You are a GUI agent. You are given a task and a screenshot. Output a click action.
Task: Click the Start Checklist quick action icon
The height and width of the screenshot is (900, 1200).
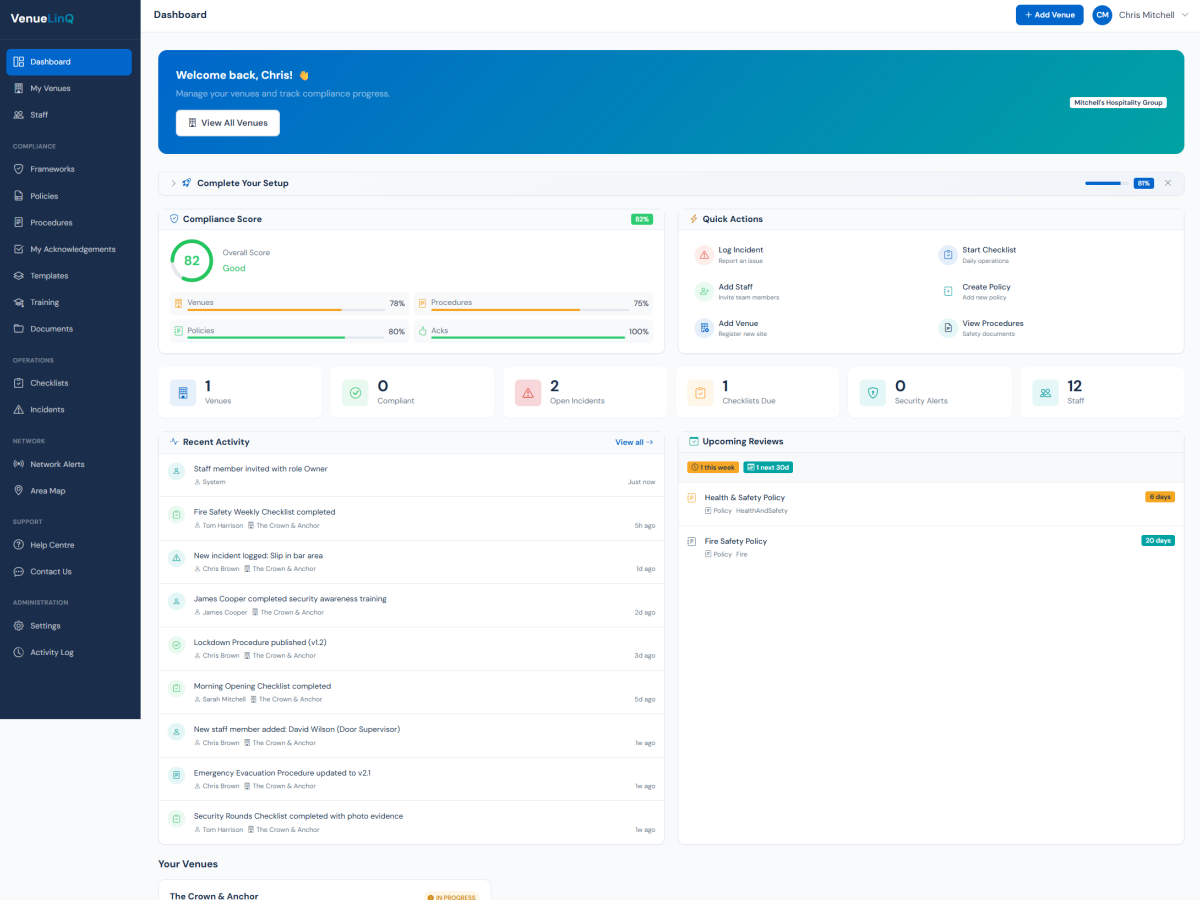948,255
